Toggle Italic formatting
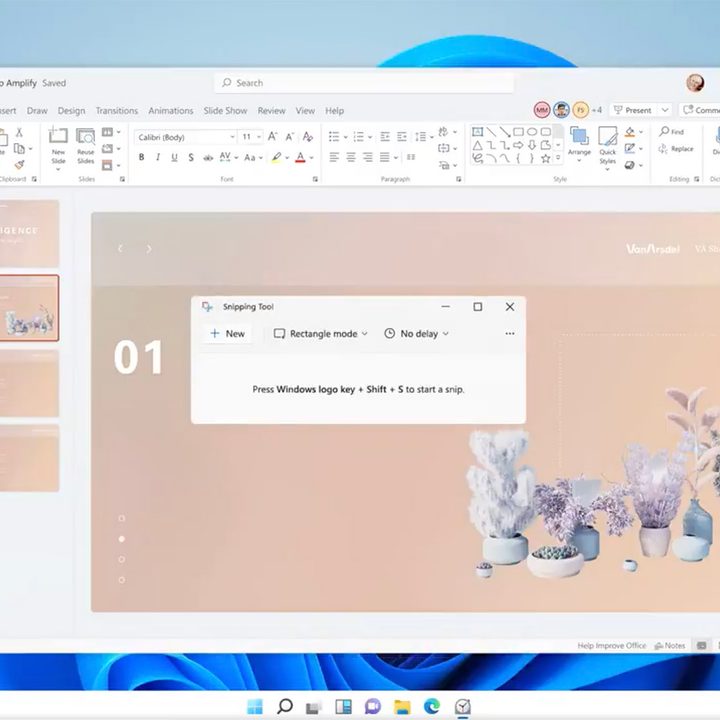The image size is (720, 720). coord(158,158)
